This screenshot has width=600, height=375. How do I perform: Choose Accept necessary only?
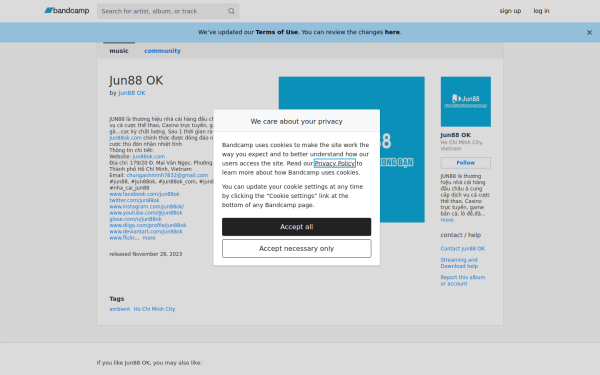[297, 249]
